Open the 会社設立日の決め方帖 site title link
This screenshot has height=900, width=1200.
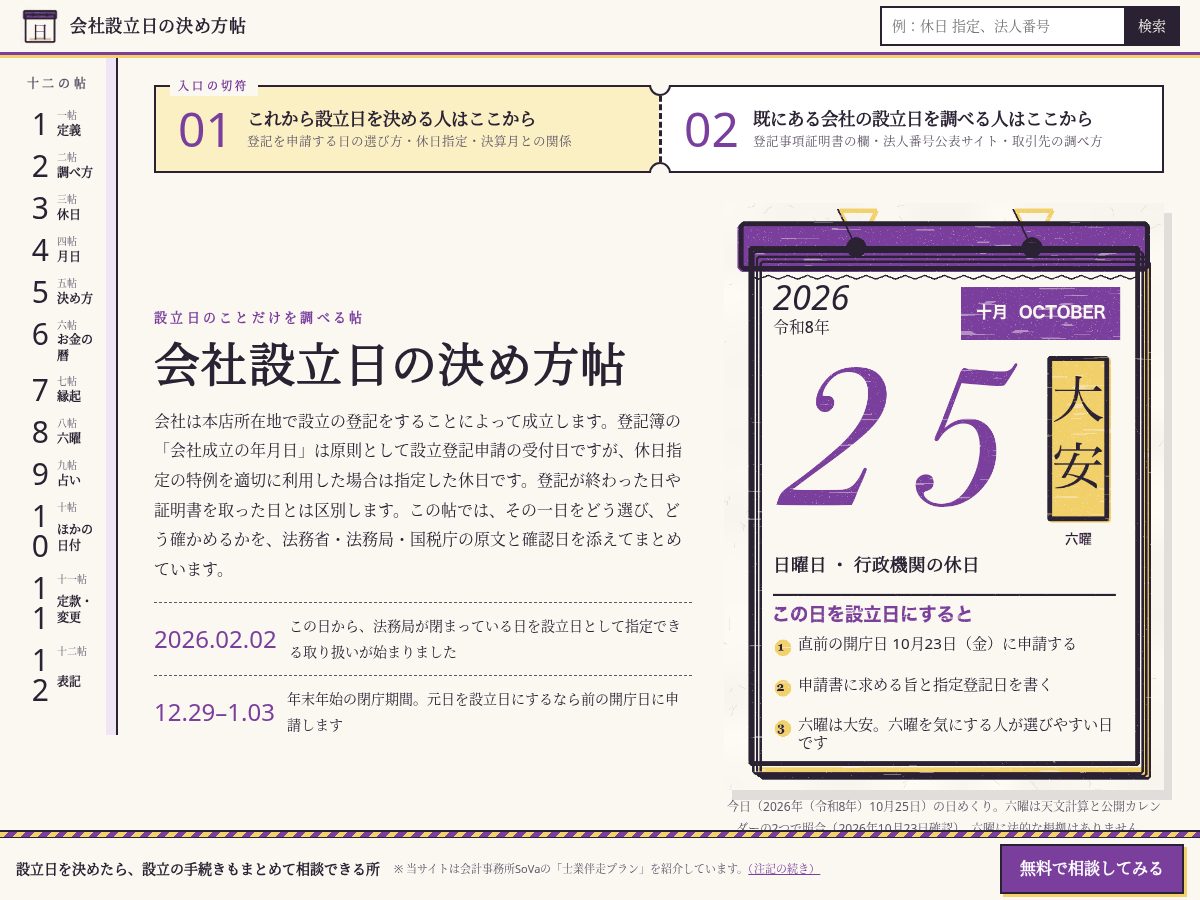(x=157, y=26)
